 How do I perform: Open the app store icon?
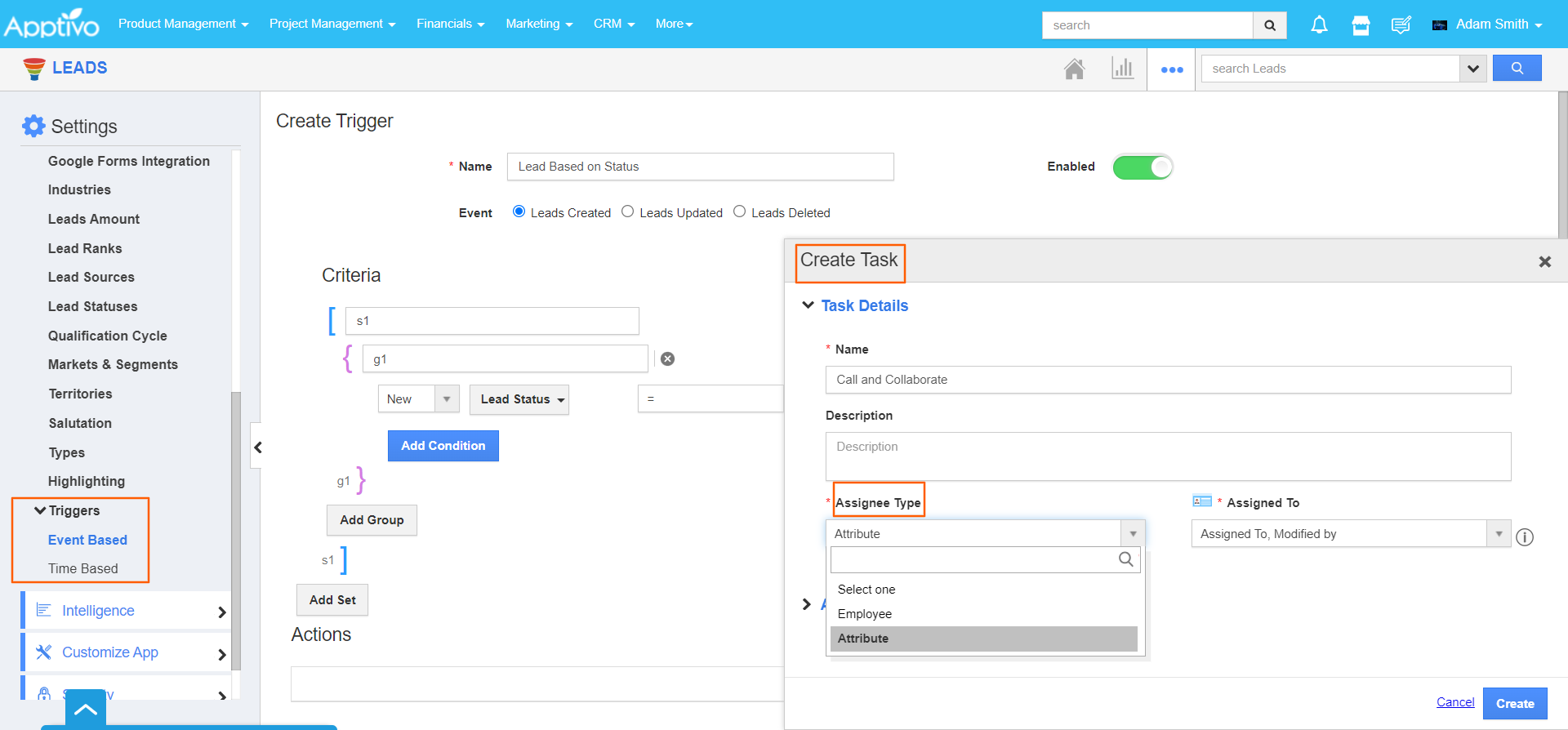pyautogui.click(x=1361, y=25)
